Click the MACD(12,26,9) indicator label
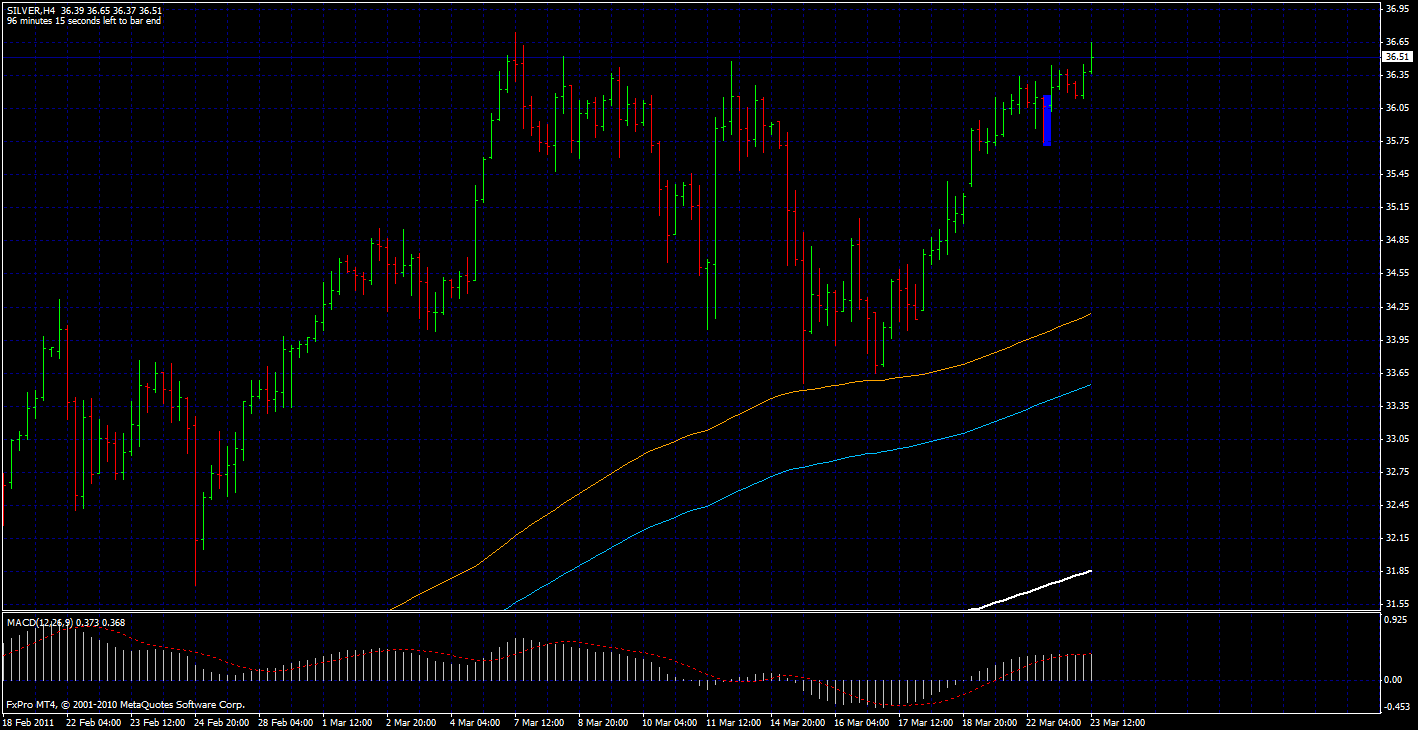 (39, 623)
